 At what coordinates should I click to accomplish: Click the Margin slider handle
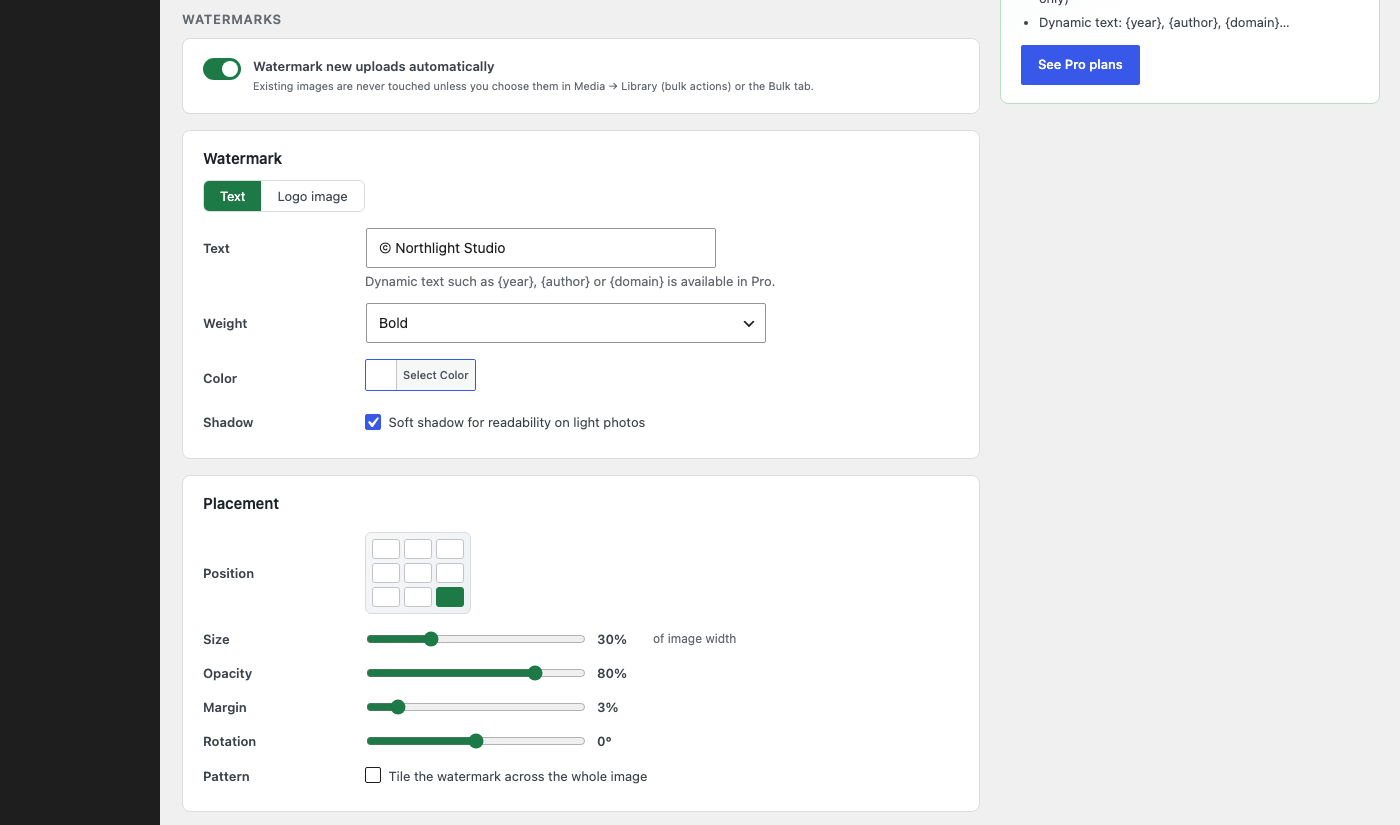pyautogui.click(x=398, y=707)
